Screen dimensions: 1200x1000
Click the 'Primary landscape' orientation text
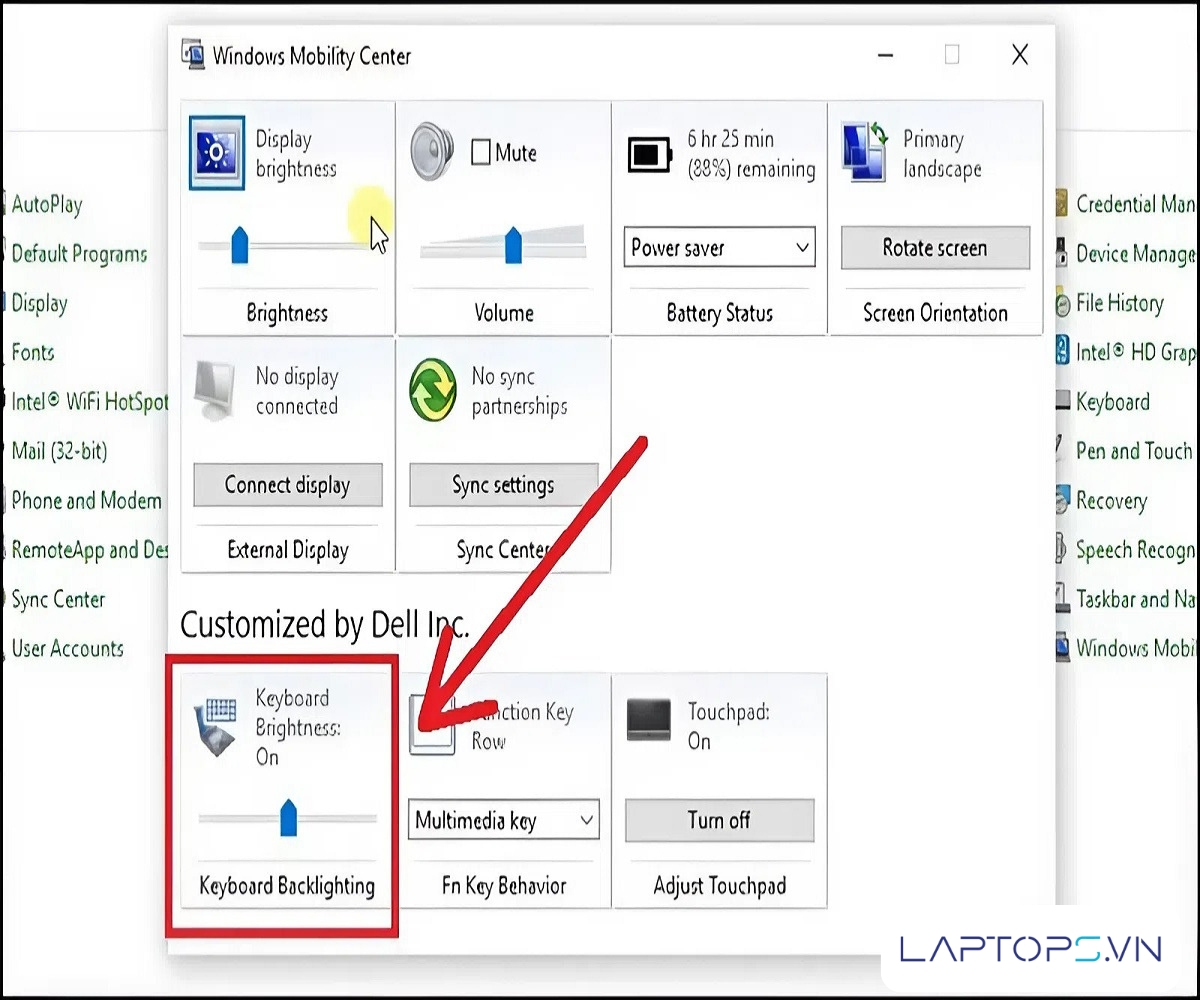pyautogui.click(x=942, y=154)
